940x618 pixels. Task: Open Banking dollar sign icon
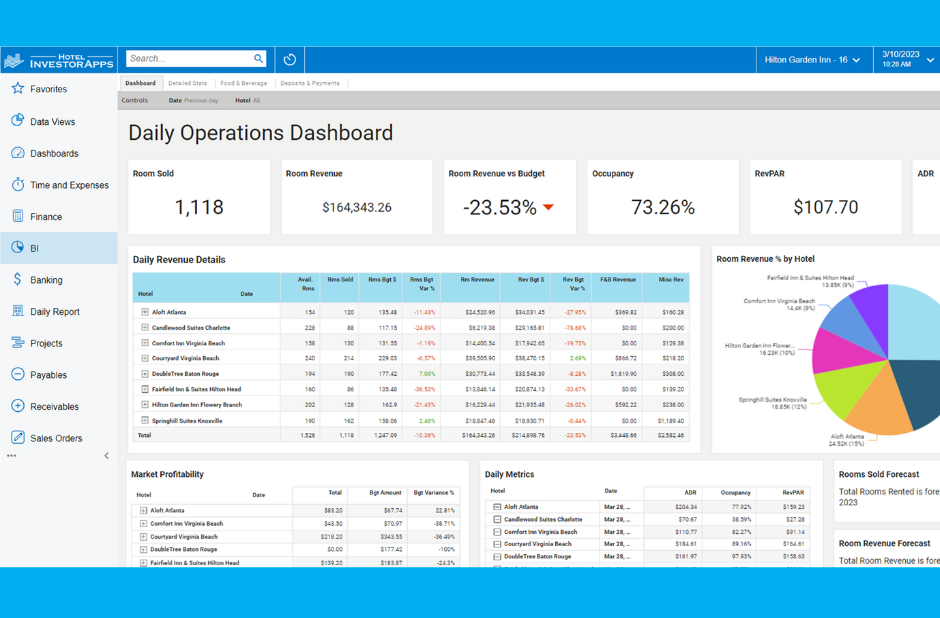[17, 279]
